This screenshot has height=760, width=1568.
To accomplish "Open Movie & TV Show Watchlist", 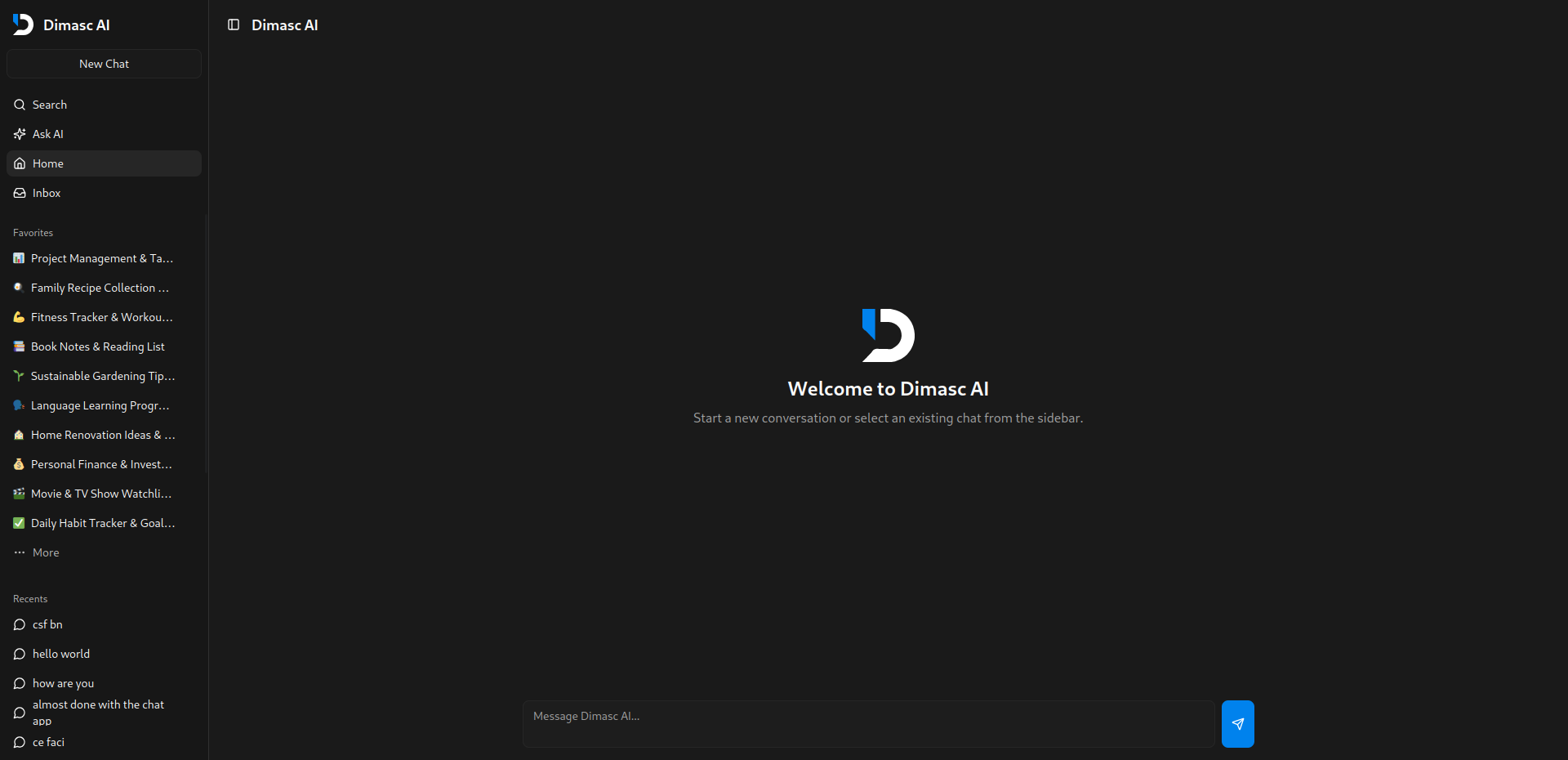I will tap(101, 494).
